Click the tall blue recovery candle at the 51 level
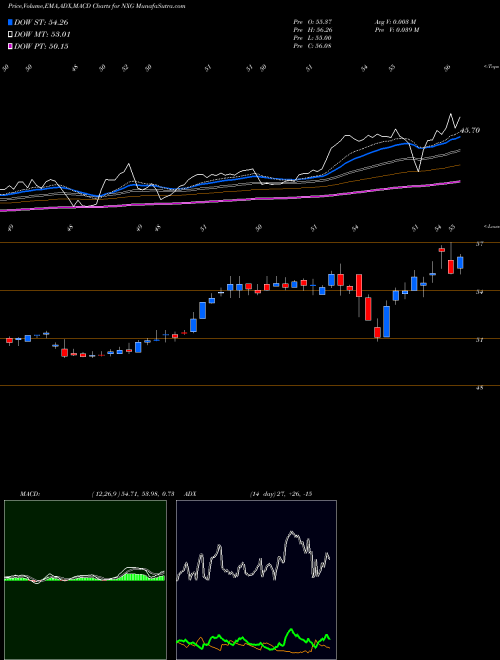Screen dimensions: 500x660 point(386,322)
